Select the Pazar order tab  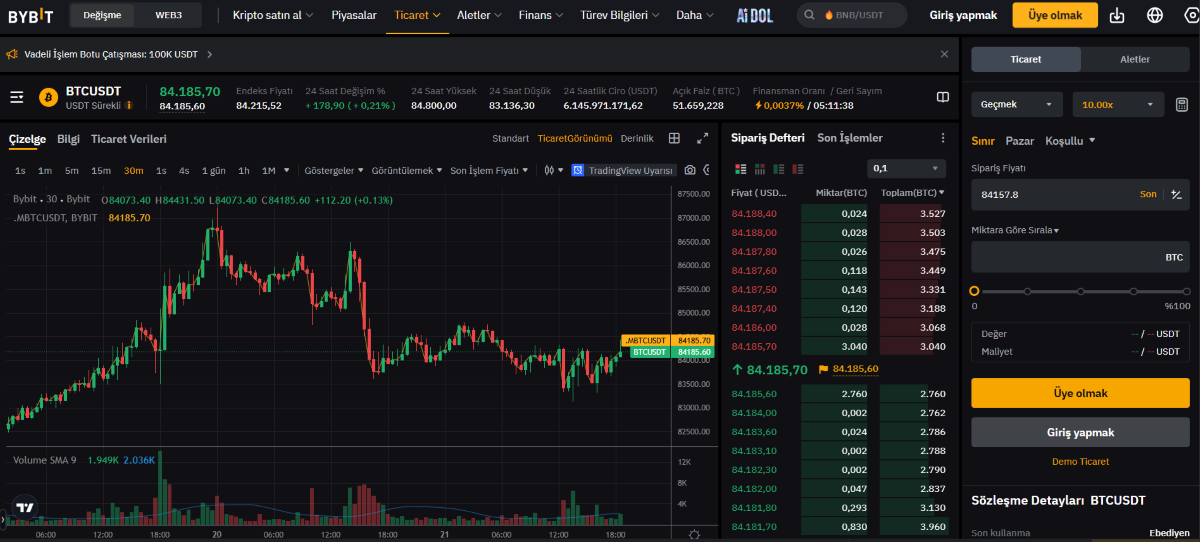pos(1019,141)
